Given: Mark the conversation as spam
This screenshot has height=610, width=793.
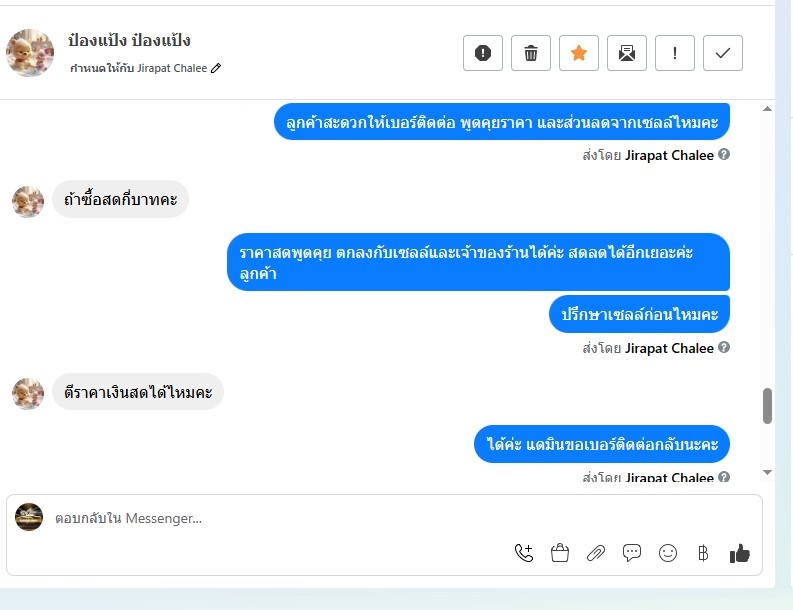Looking at the screenshot, I should pos(482,53).
